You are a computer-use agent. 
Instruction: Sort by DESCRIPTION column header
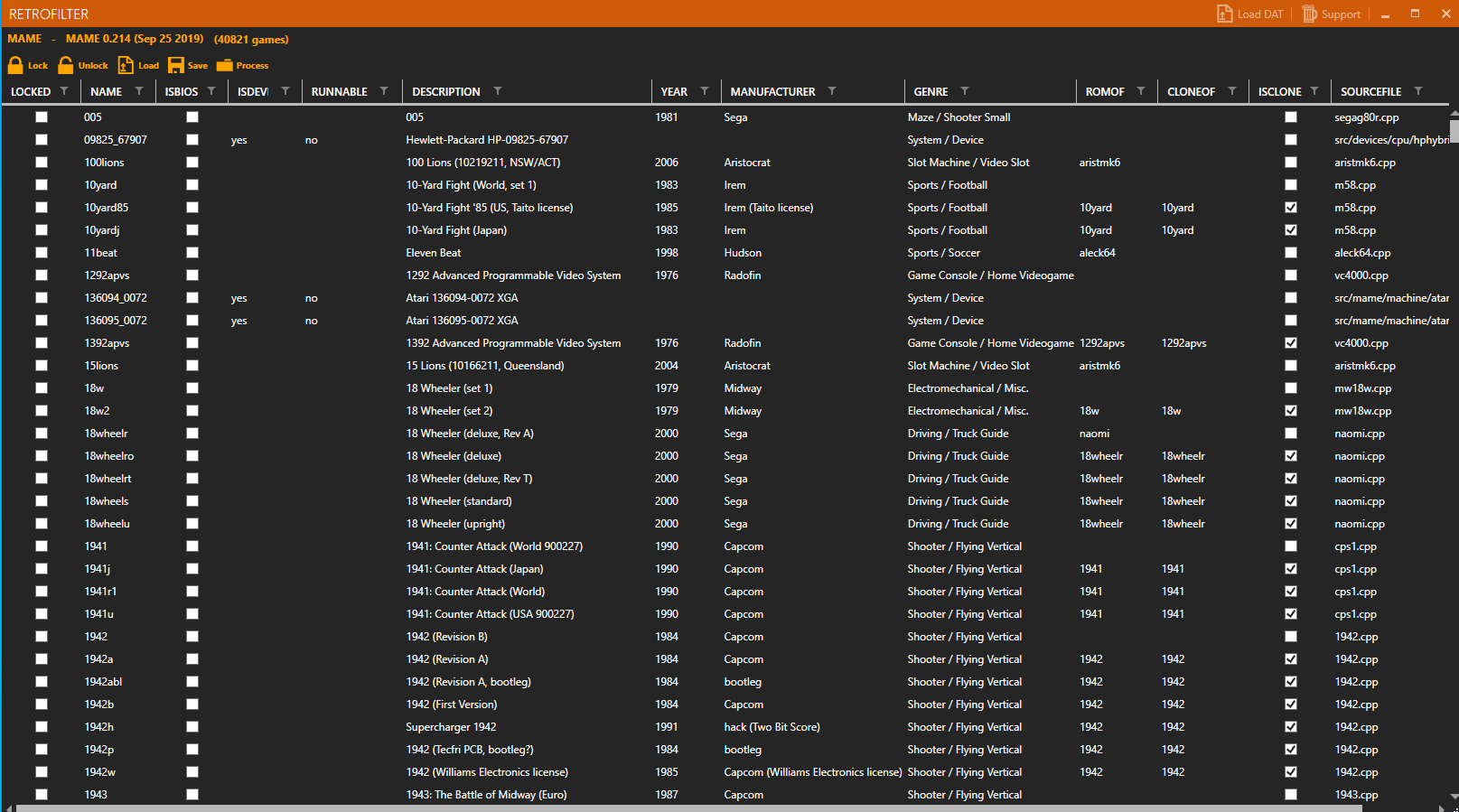tap(446, 92)
